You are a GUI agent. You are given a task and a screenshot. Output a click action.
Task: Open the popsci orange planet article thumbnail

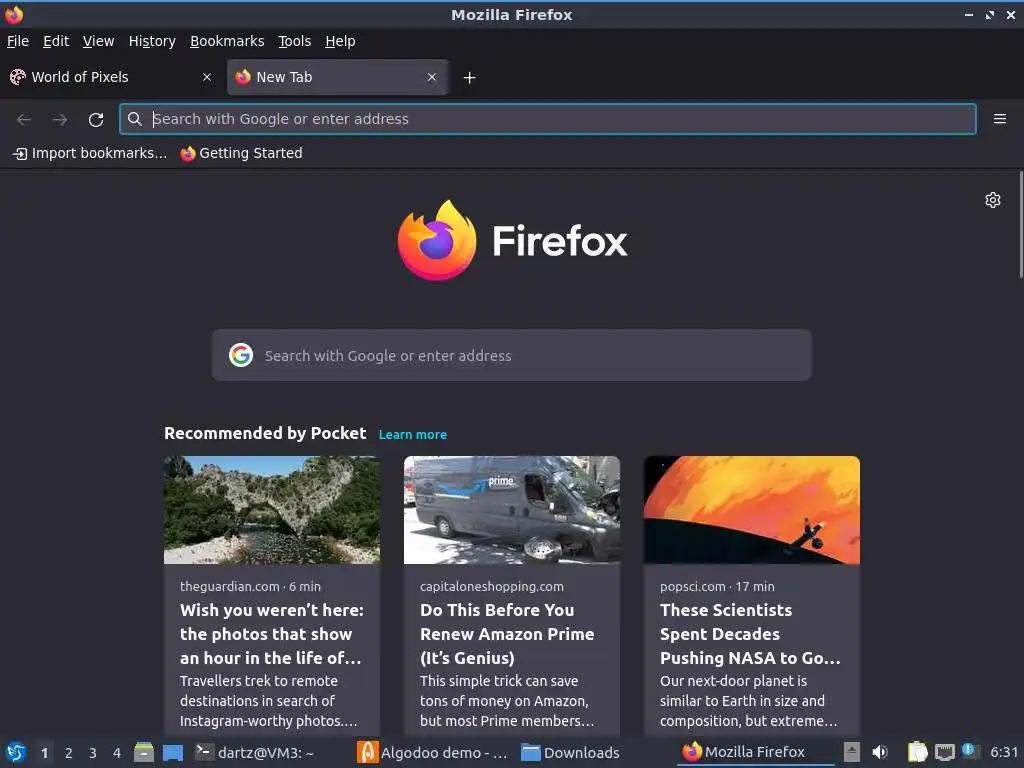[x=752, y=510]
